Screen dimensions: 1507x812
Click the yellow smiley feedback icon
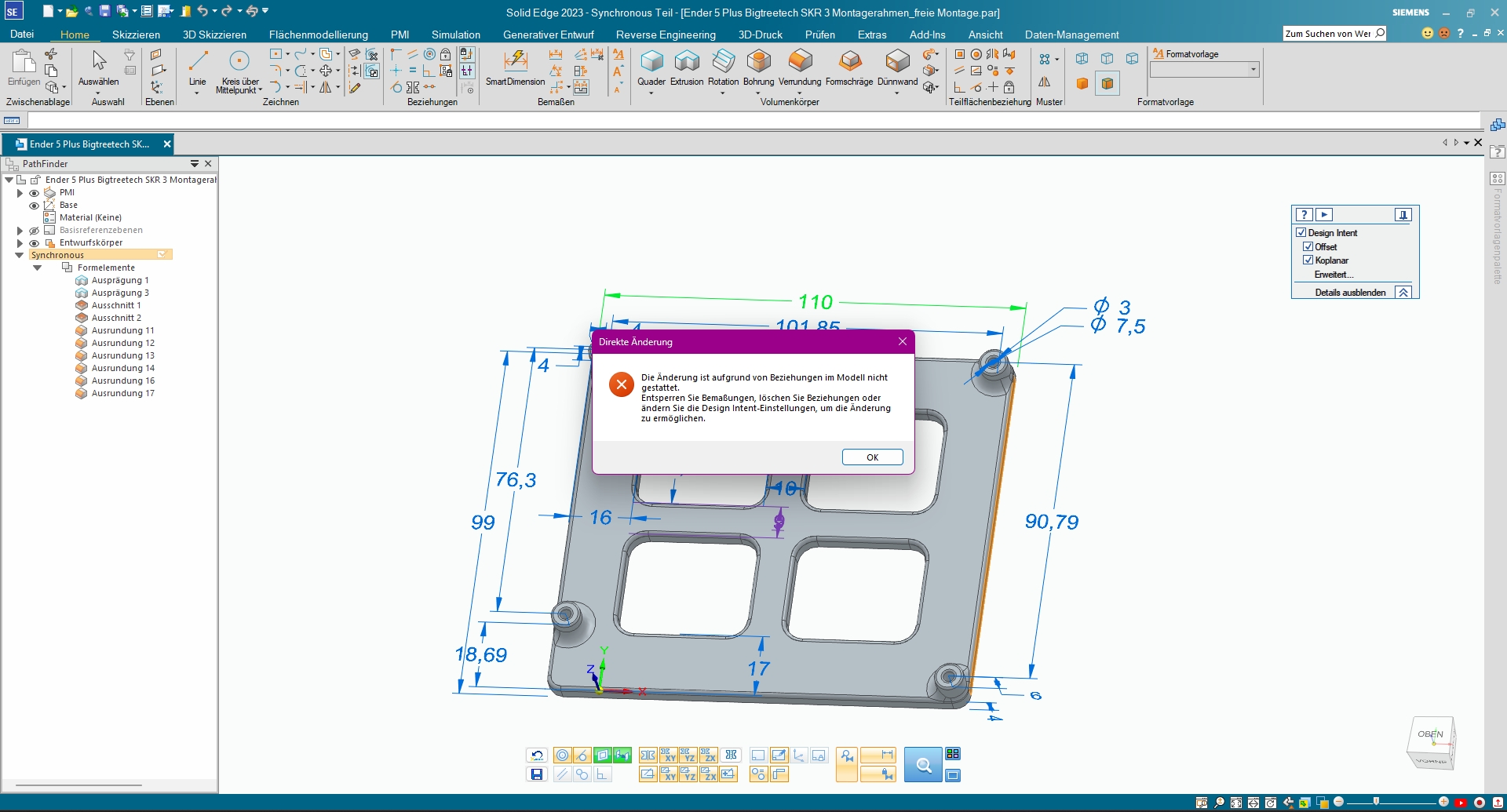(x=1427, y=33)
